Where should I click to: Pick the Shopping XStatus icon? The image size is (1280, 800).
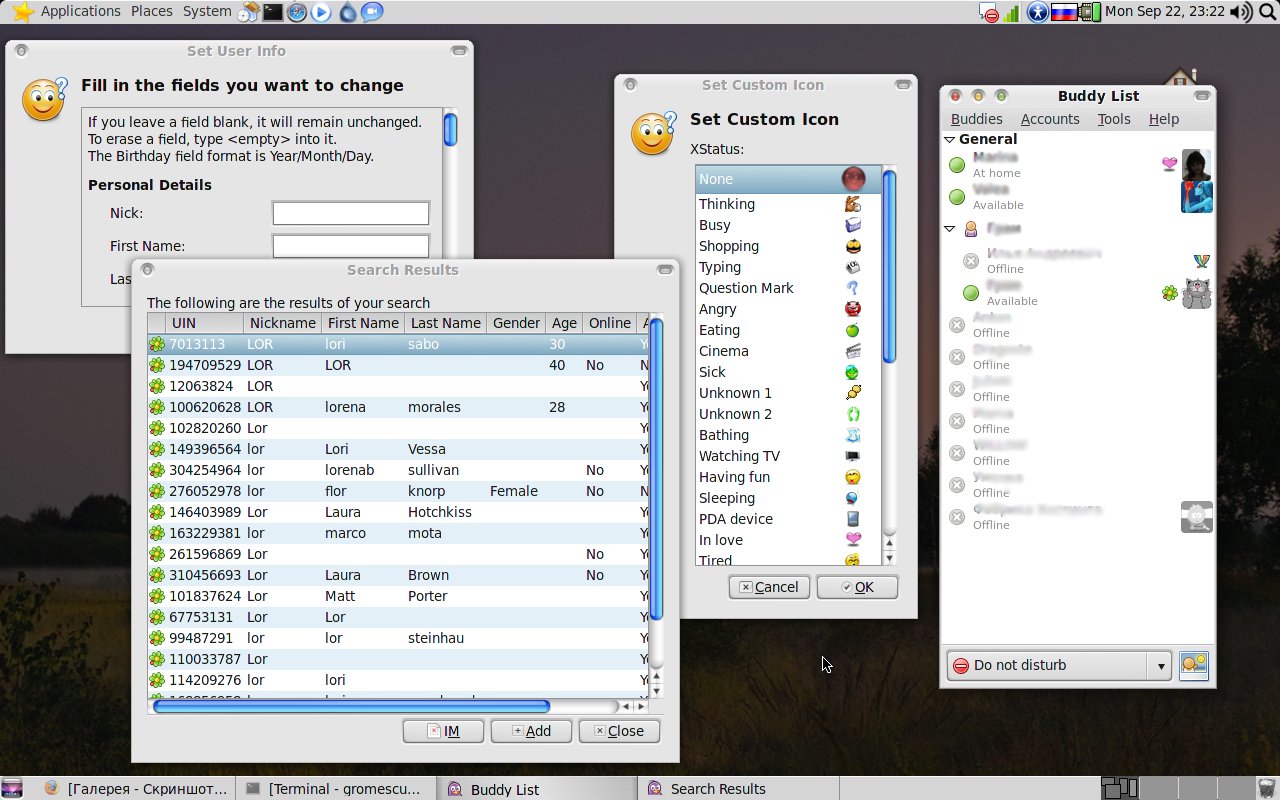click(852, 246)
